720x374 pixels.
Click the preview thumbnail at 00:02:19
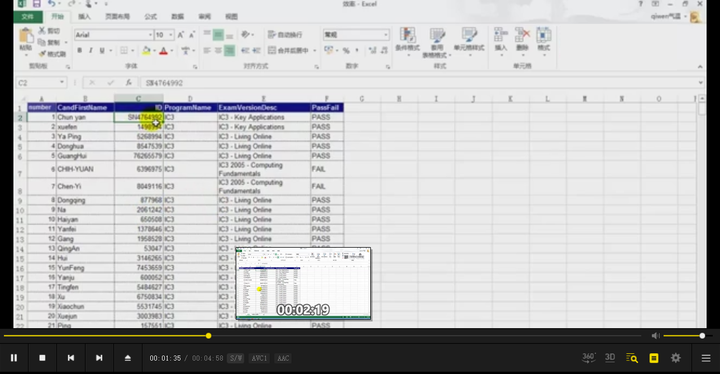pyautogui.click(x=303, y=283)
